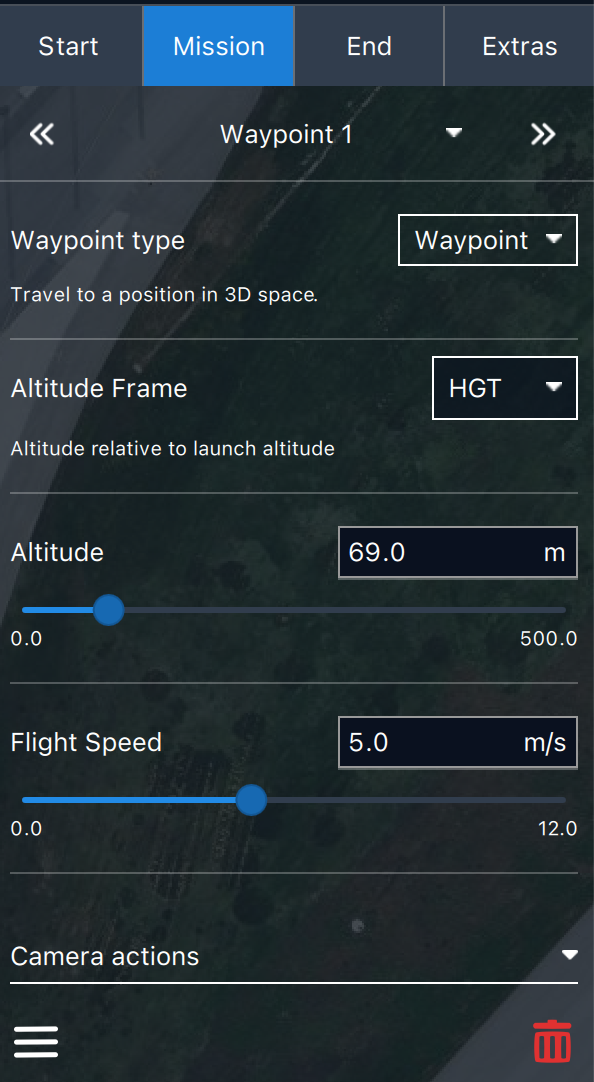Select the Mission tab
594x1082 pixels.
219,46
